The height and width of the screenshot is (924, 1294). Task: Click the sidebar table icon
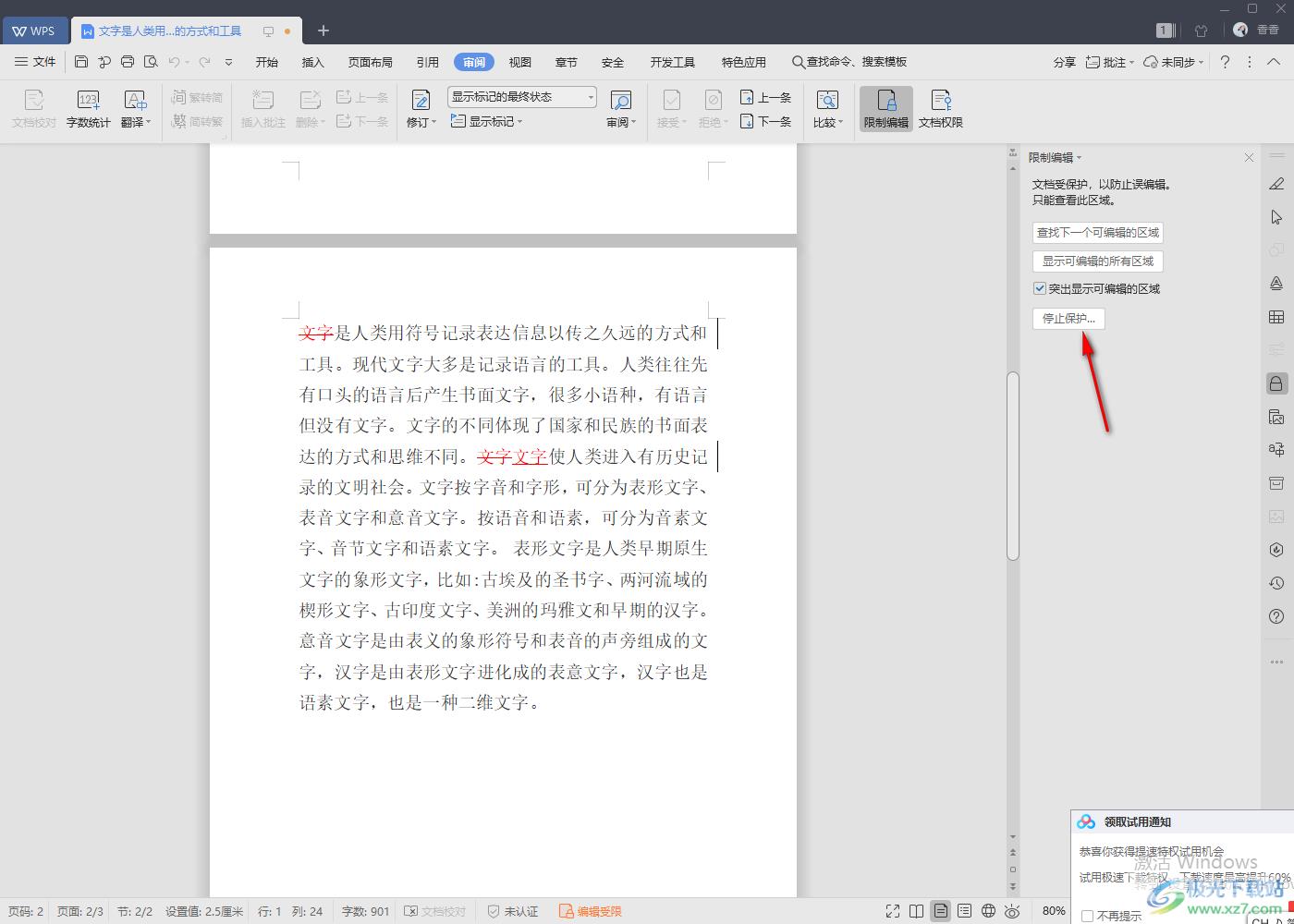pos(1276,317)
